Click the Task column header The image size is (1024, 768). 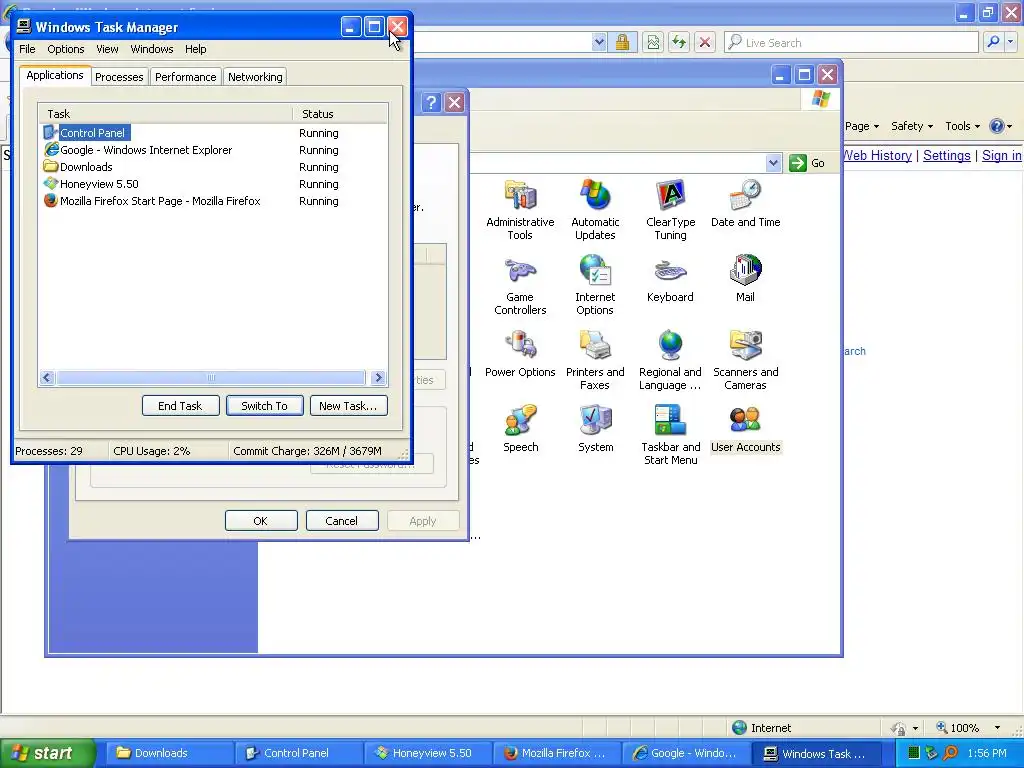(x=166, y=114)
